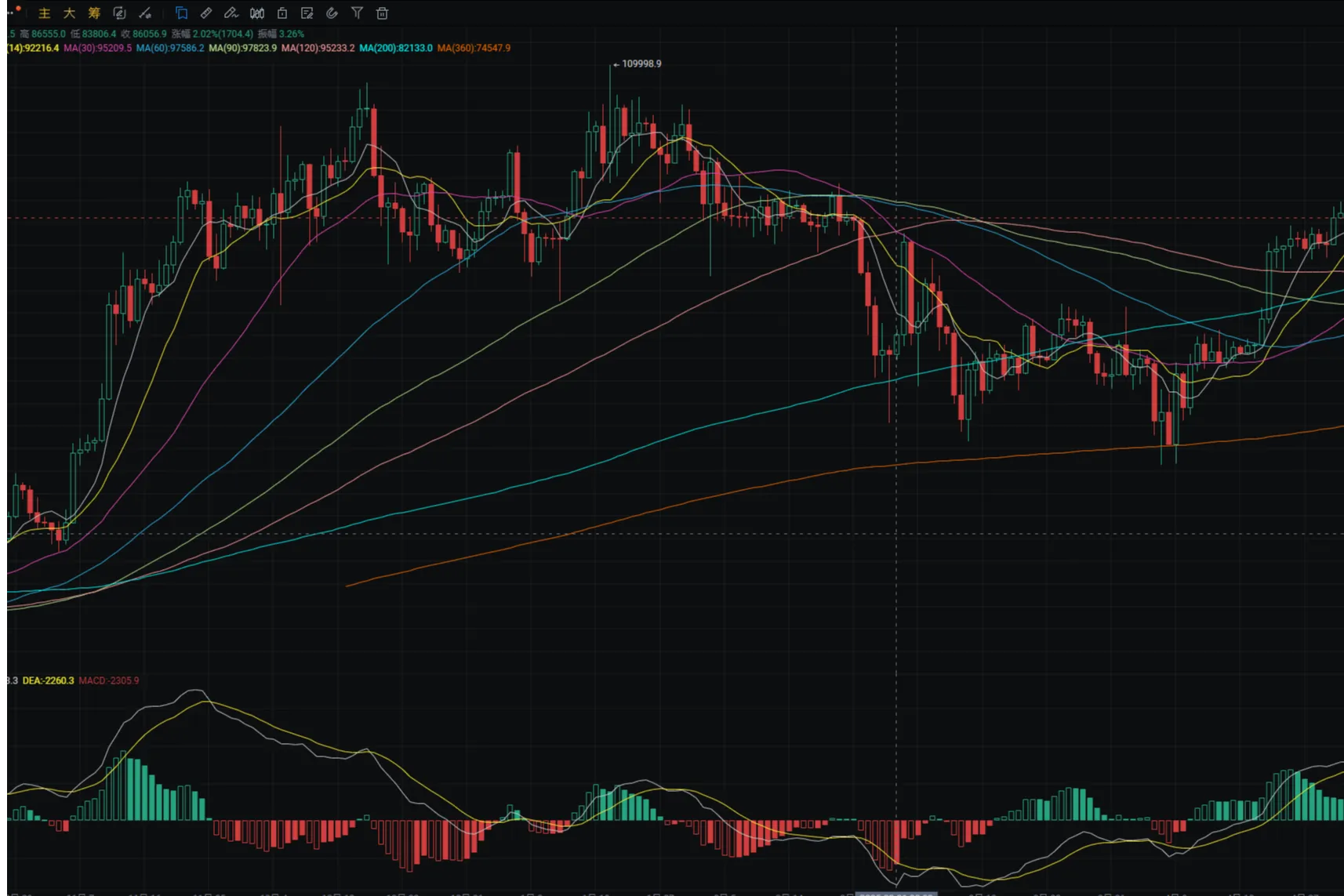Viewport: 1344px width, 896px height.
Task: Open the refresh/edit overlay icon
Action: (x=119, y=13)
